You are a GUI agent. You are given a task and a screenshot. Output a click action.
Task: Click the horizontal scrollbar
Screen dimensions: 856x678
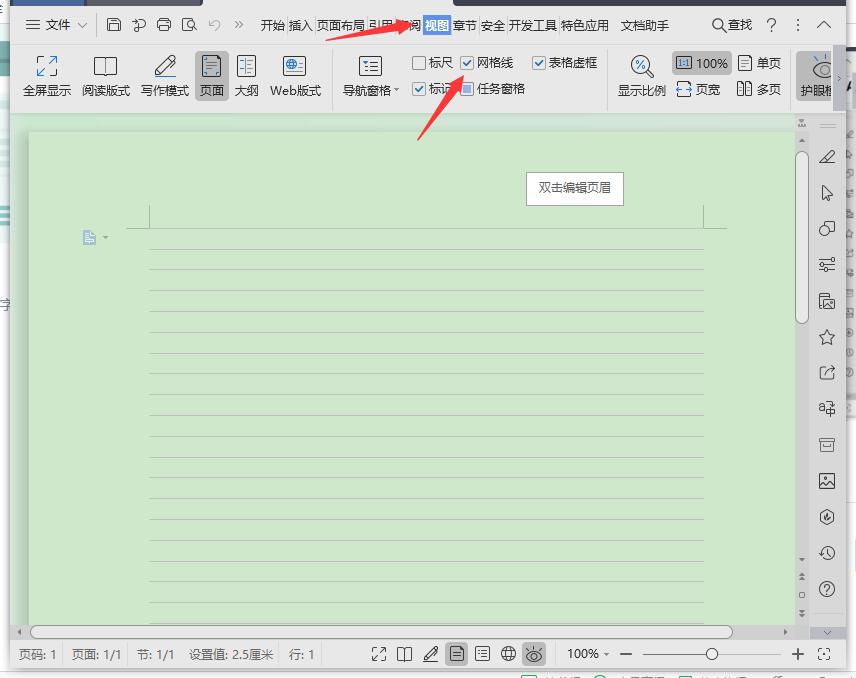[x=381, y=632]
